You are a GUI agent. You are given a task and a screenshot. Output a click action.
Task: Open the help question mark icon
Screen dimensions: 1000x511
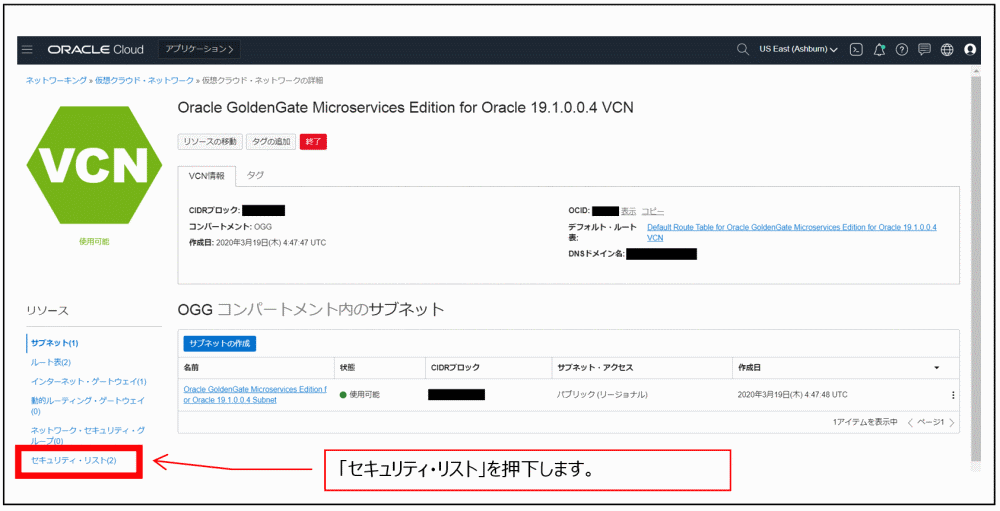pos(902,50)
